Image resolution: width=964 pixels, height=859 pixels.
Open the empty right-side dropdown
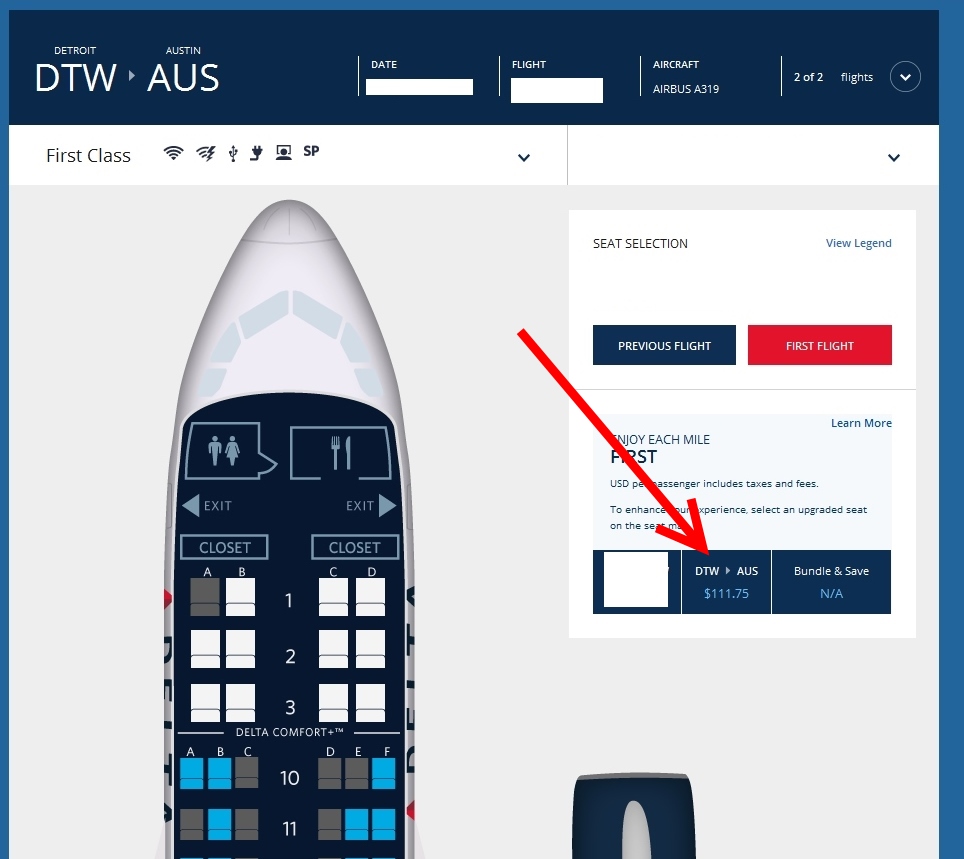[x=894, y=157]
